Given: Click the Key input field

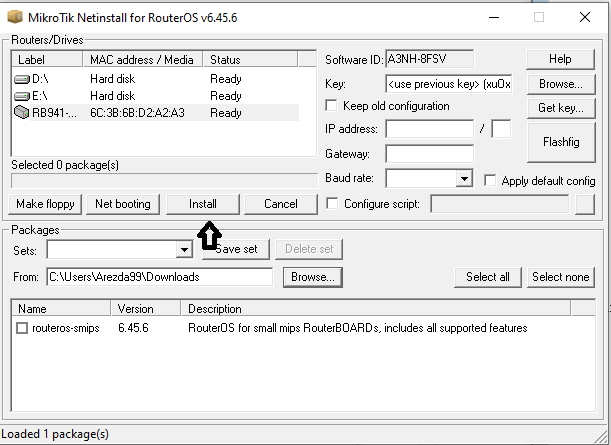Looking at the screenshot, I should (x=449, y=84).
